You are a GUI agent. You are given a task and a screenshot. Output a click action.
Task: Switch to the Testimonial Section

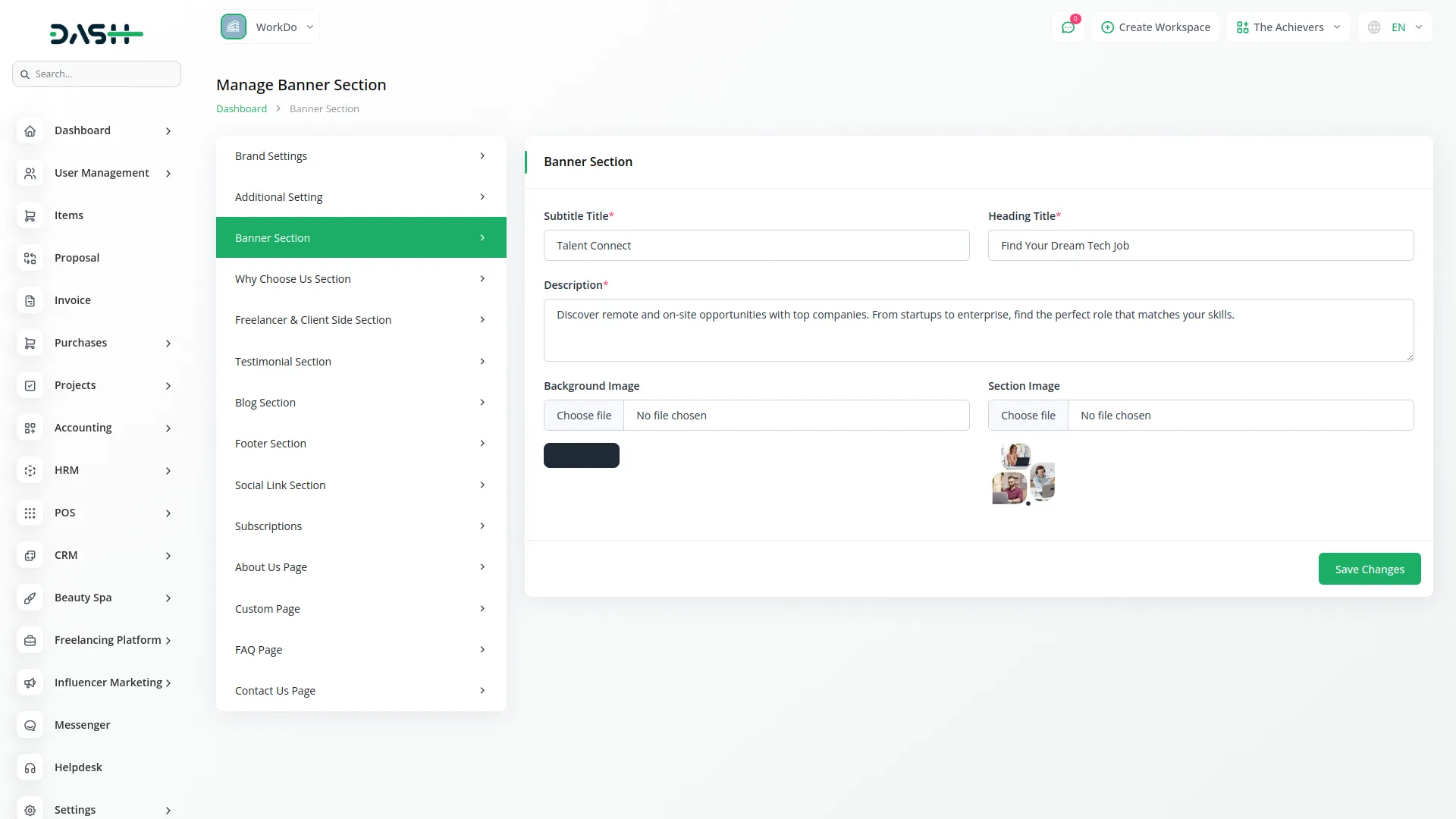(x=360, y=361)
